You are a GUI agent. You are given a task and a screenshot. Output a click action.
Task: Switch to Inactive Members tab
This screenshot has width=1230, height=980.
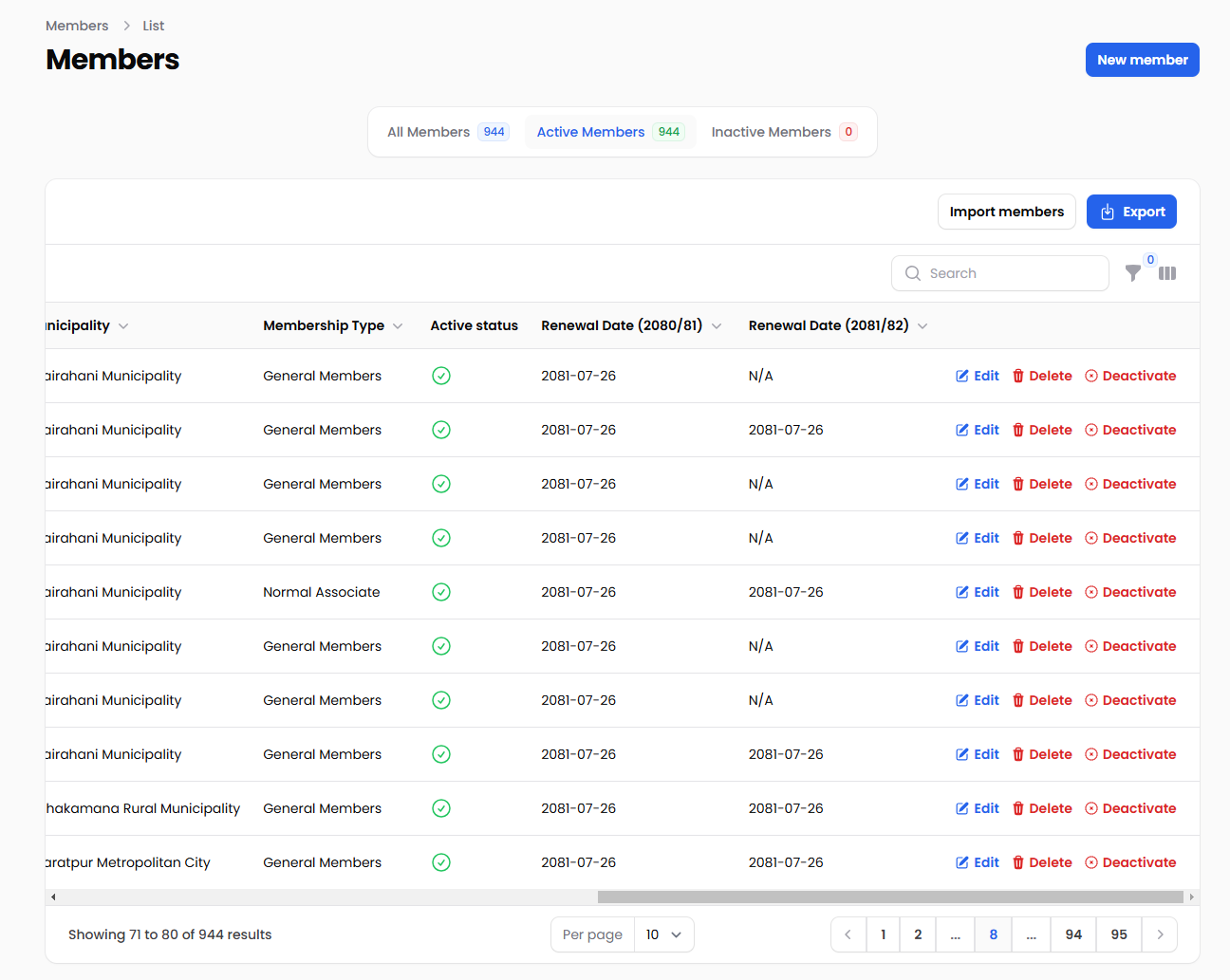pyautogui.click(x=783, y=132)
